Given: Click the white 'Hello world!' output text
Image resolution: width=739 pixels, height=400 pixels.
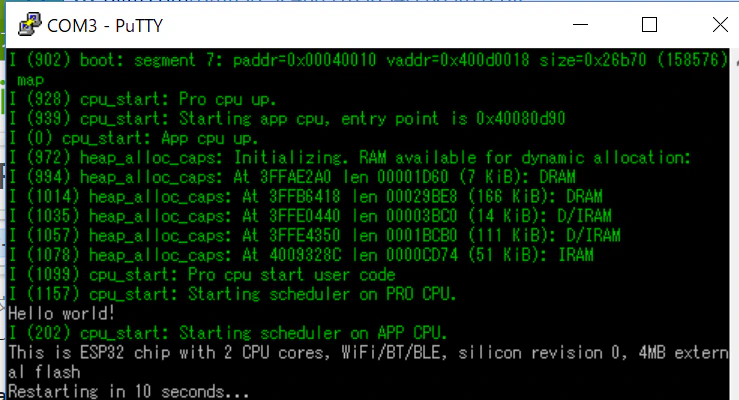Looking at the screenshot, I should (61, 314).
